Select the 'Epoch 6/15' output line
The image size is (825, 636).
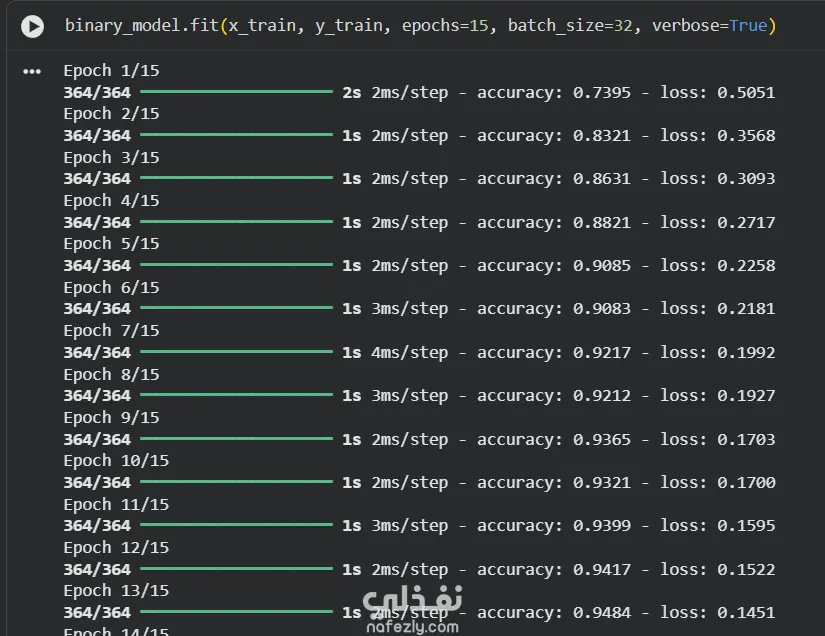pyautogui.click(x=112, y=287)
